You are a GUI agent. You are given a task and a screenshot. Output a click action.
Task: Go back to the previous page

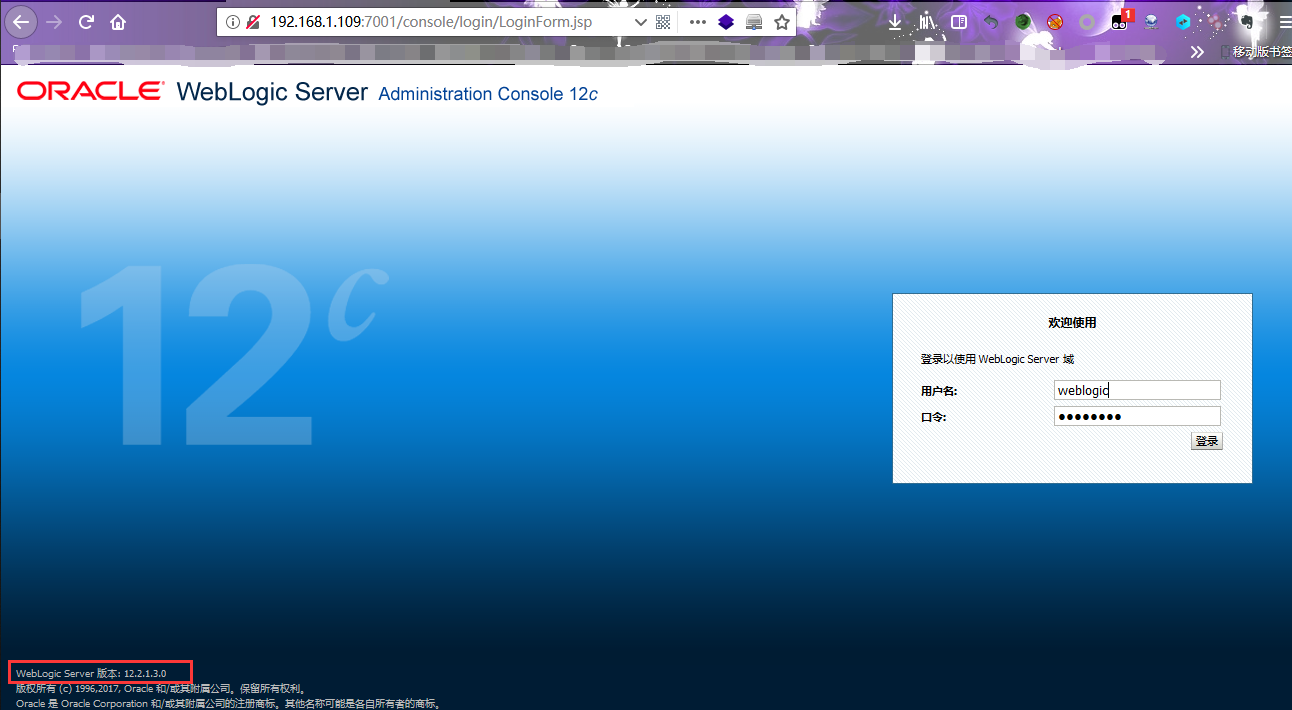[22, 21]
